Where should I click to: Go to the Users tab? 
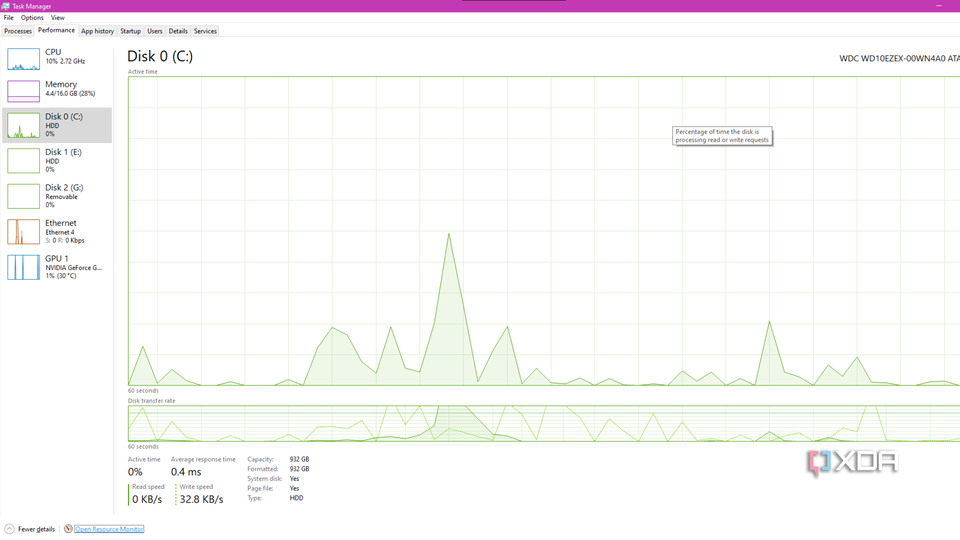[155, 31]
